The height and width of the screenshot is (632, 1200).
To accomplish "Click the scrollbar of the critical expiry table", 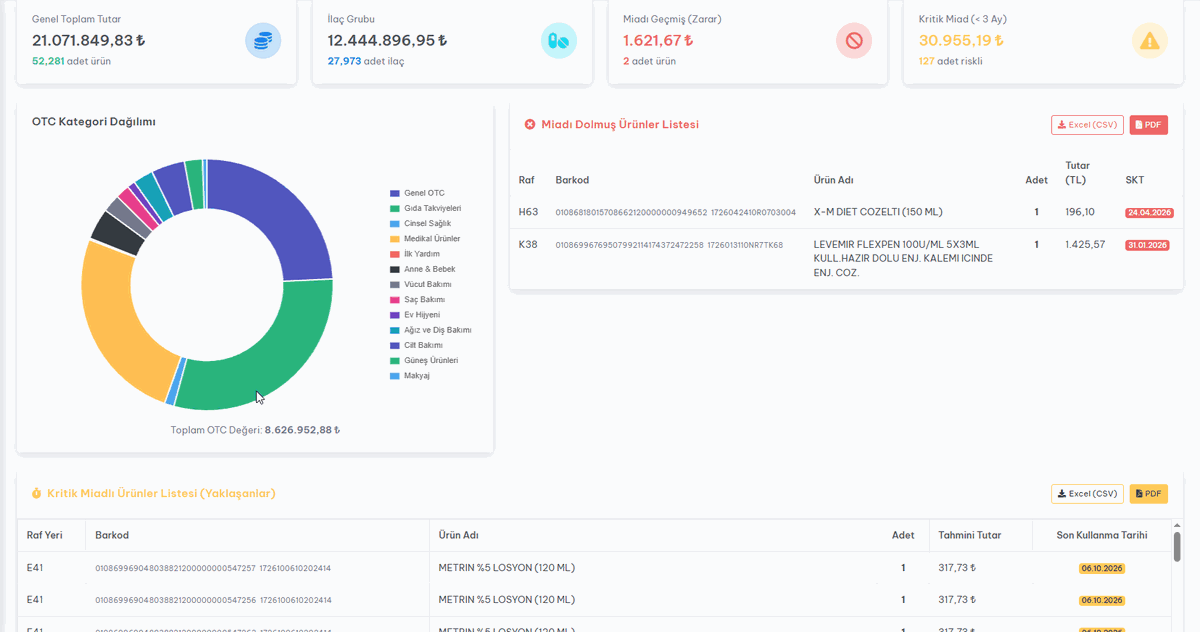I will (1176, 547).
